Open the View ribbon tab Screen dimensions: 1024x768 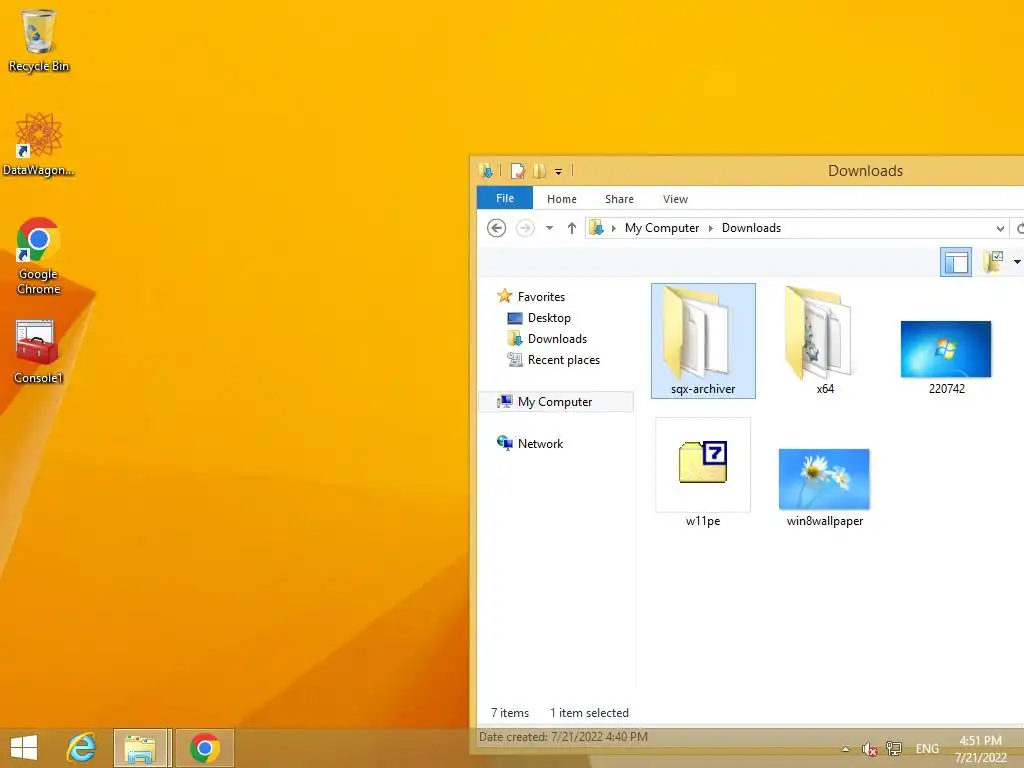pyautogui.click(x=675, y=199)
